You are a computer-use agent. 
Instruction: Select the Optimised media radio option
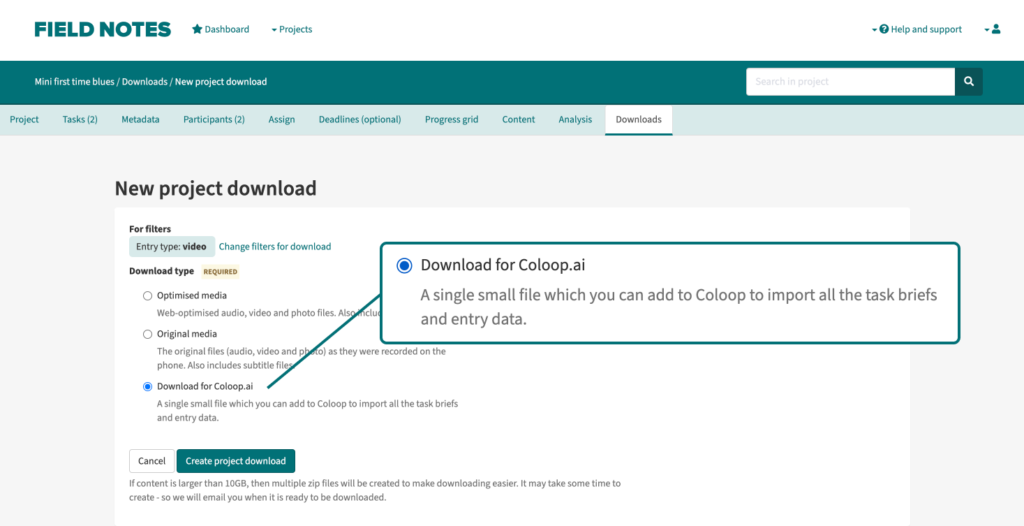(x=148, y=296)
